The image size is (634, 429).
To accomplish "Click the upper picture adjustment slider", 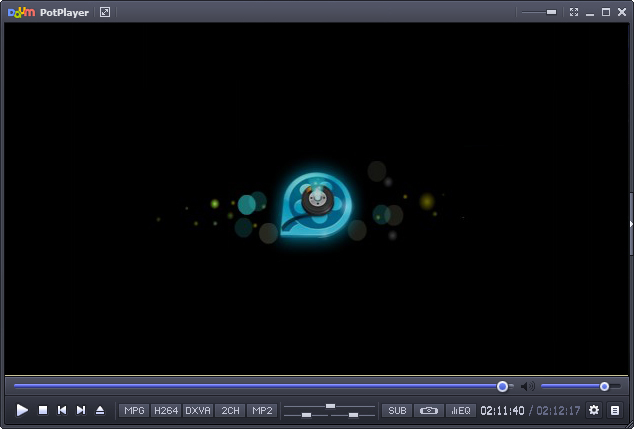I will click(x=330, y=406).
